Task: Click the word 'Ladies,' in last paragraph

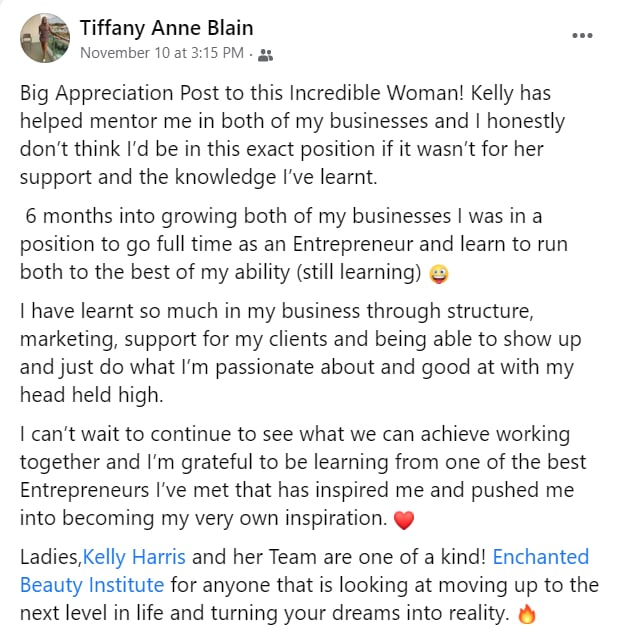Action: click(51, 557)
